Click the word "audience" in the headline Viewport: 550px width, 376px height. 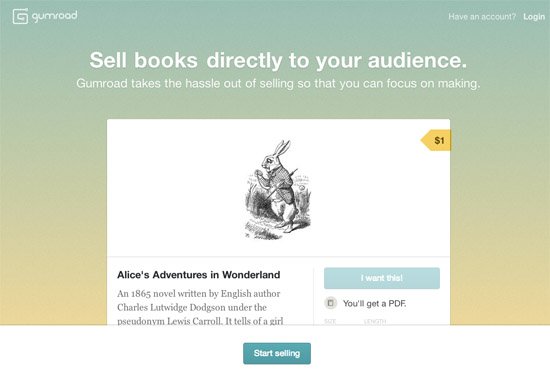pyautogui.click(x=417, y=60)
